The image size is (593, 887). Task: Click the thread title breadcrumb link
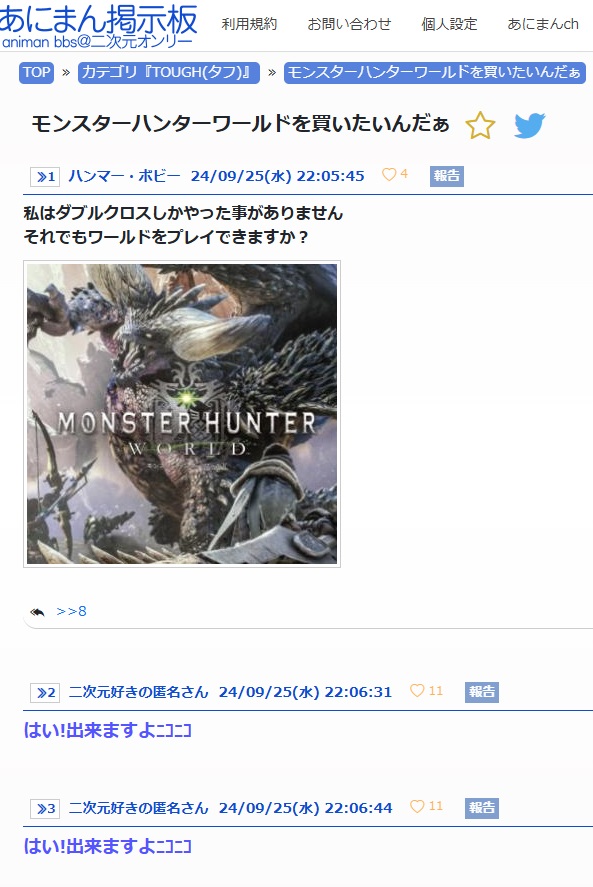tap(435, 72)
